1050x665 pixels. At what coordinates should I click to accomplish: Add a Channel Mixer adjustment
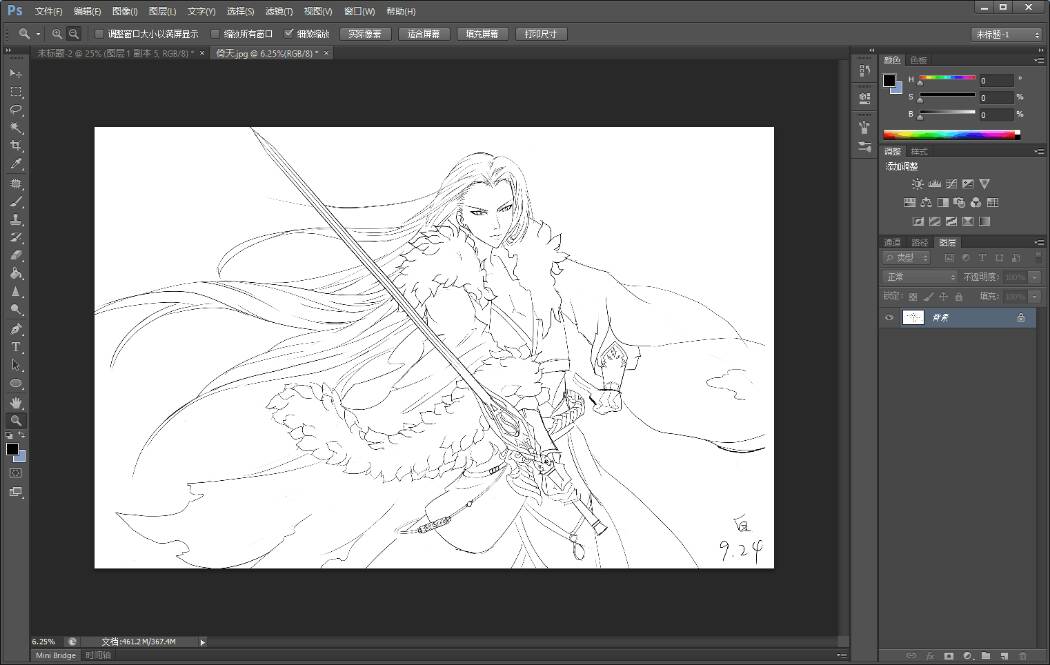[976, 202]
